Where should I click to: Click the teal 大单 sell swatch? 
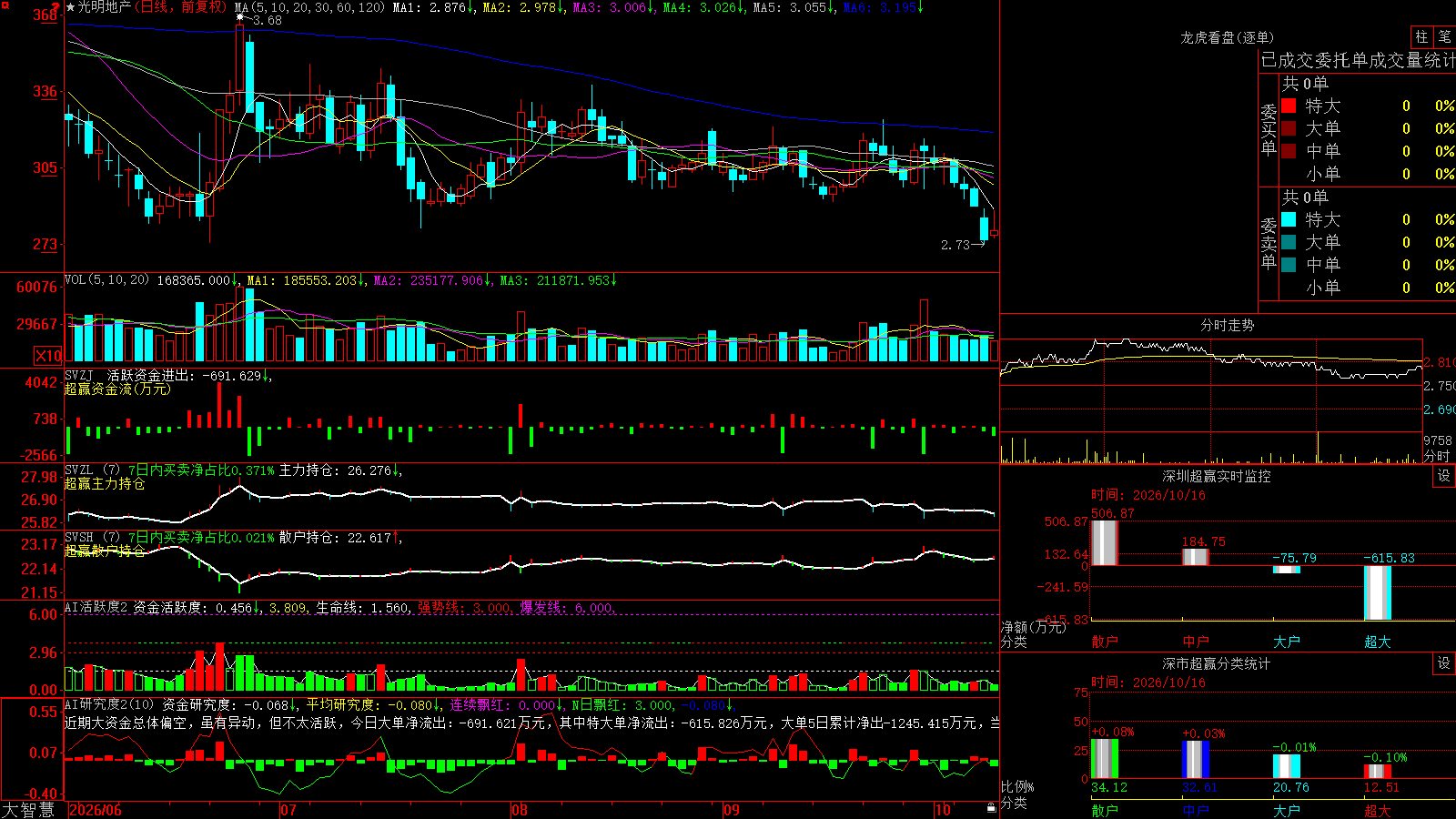[1289, 242]
